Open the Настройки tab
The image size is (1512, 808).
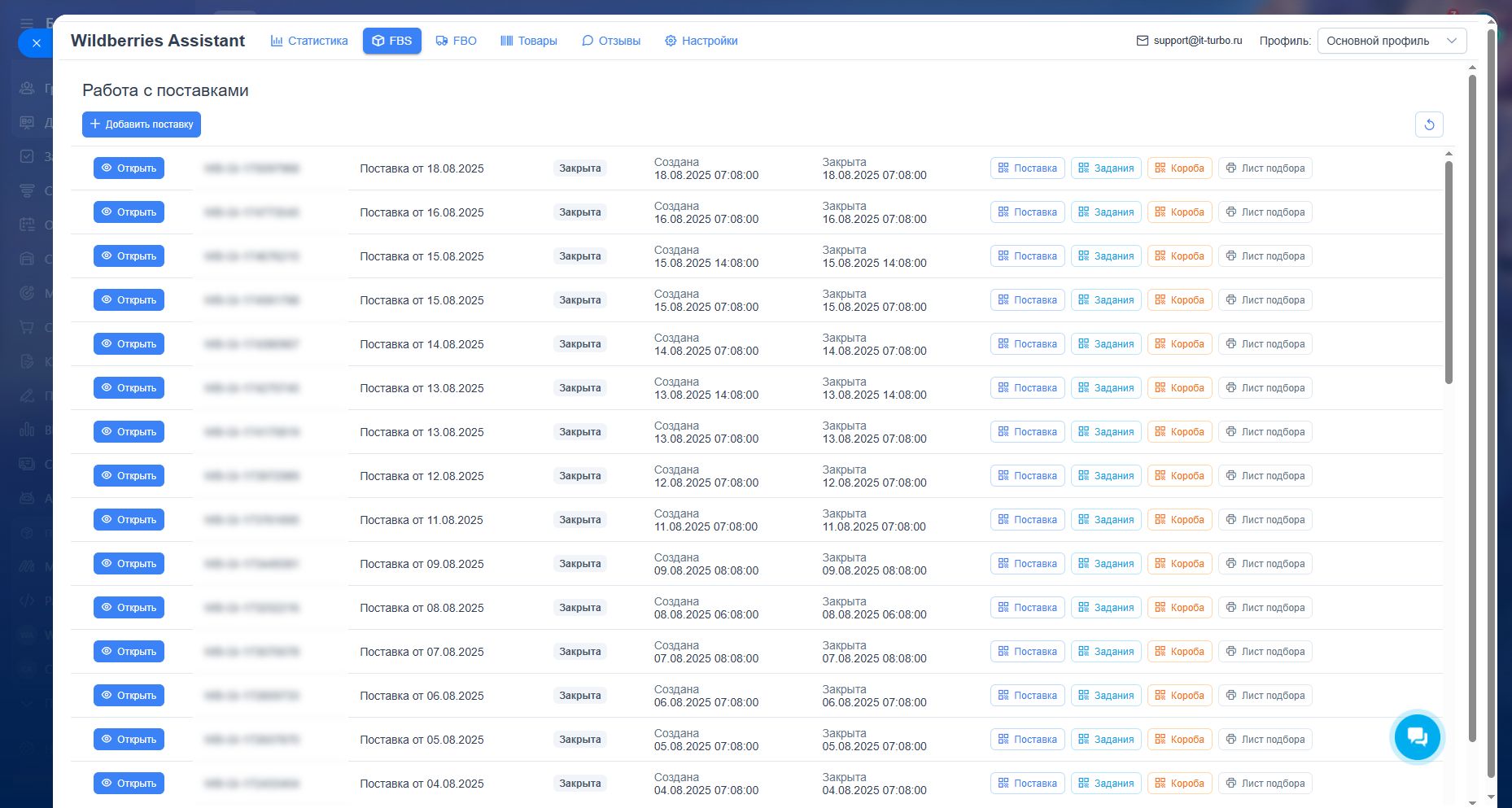[701, 41]
